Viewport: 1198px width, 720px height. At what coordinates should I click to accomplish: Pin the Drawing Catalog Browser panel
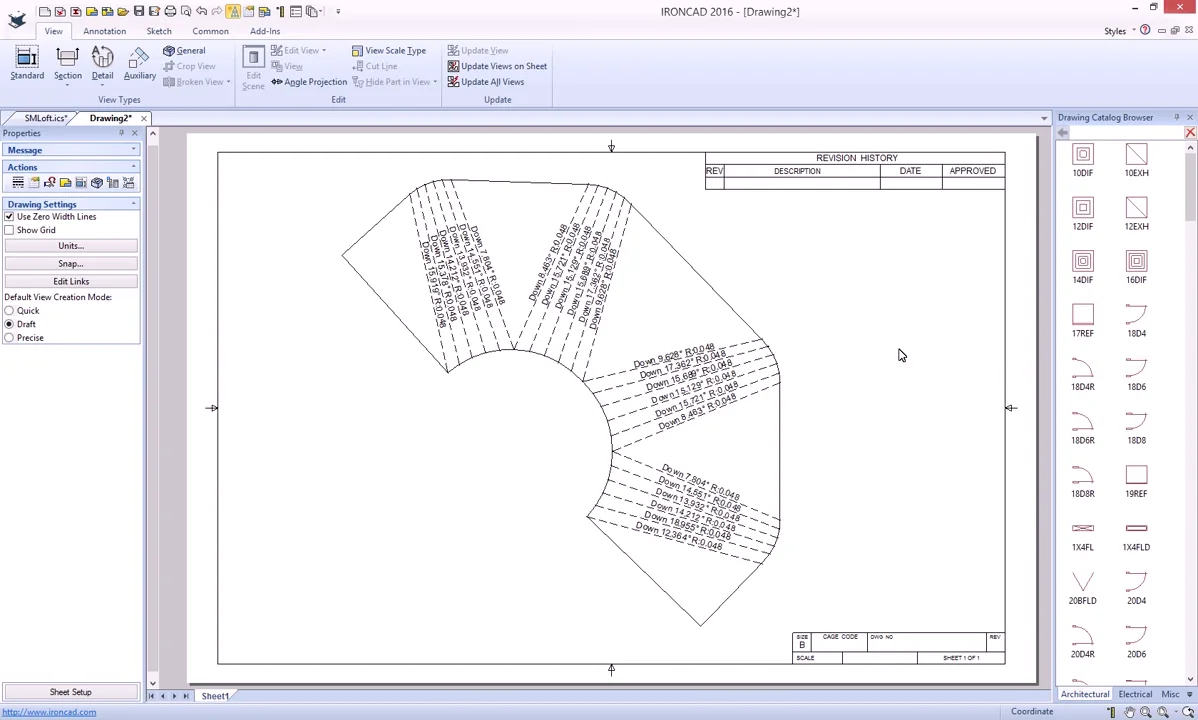[x=1177, y=118]
